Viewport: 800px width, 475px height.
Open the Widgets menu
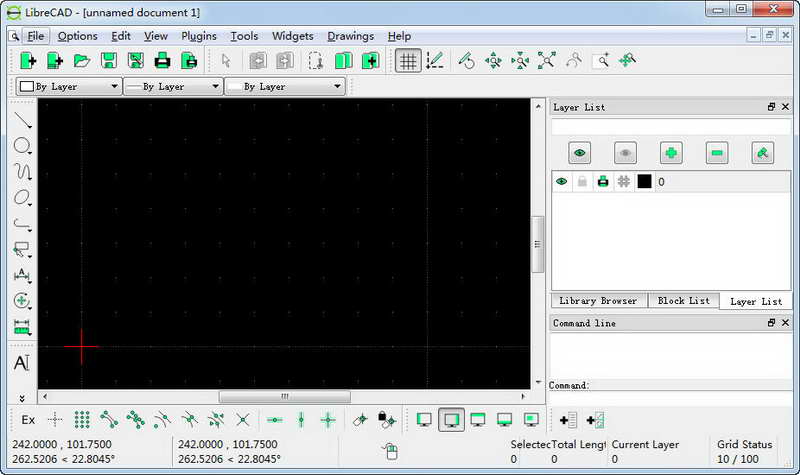(x=293, y=36)
